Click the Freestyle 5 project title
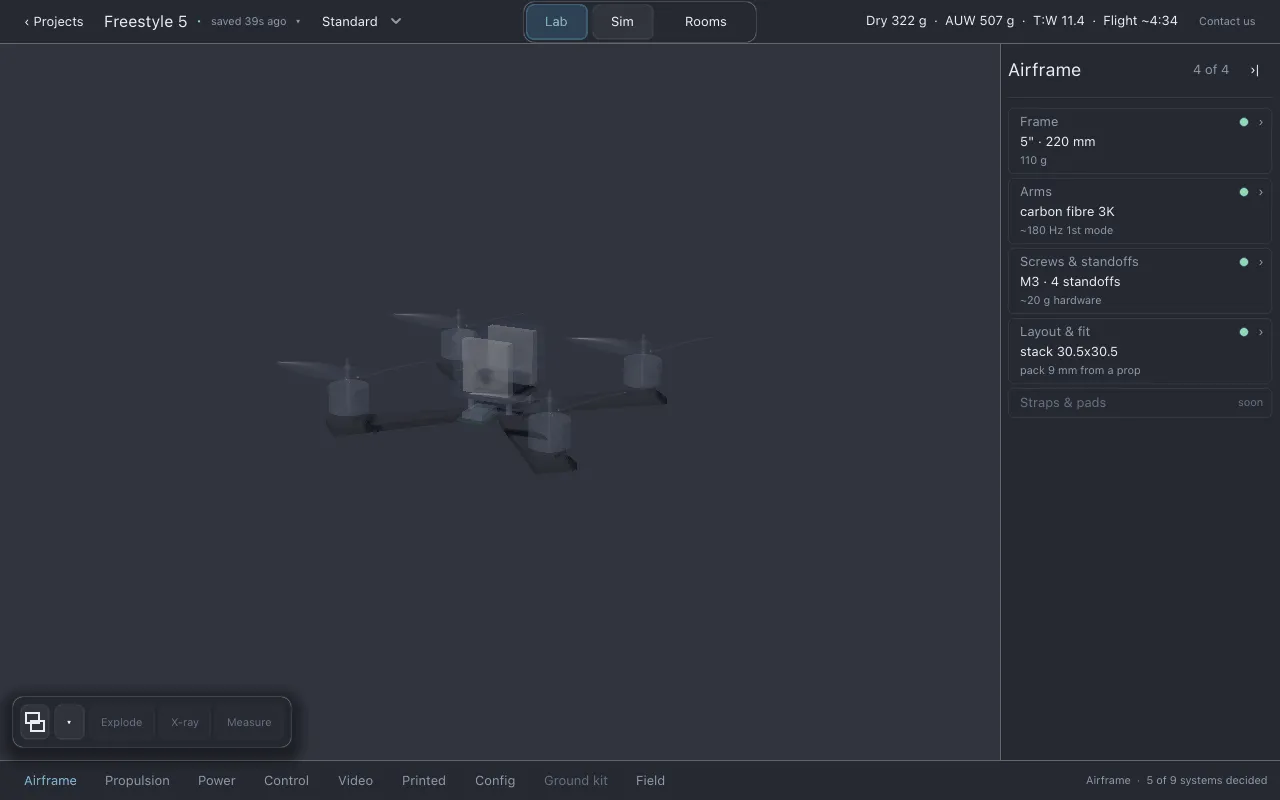 (146, 21)
